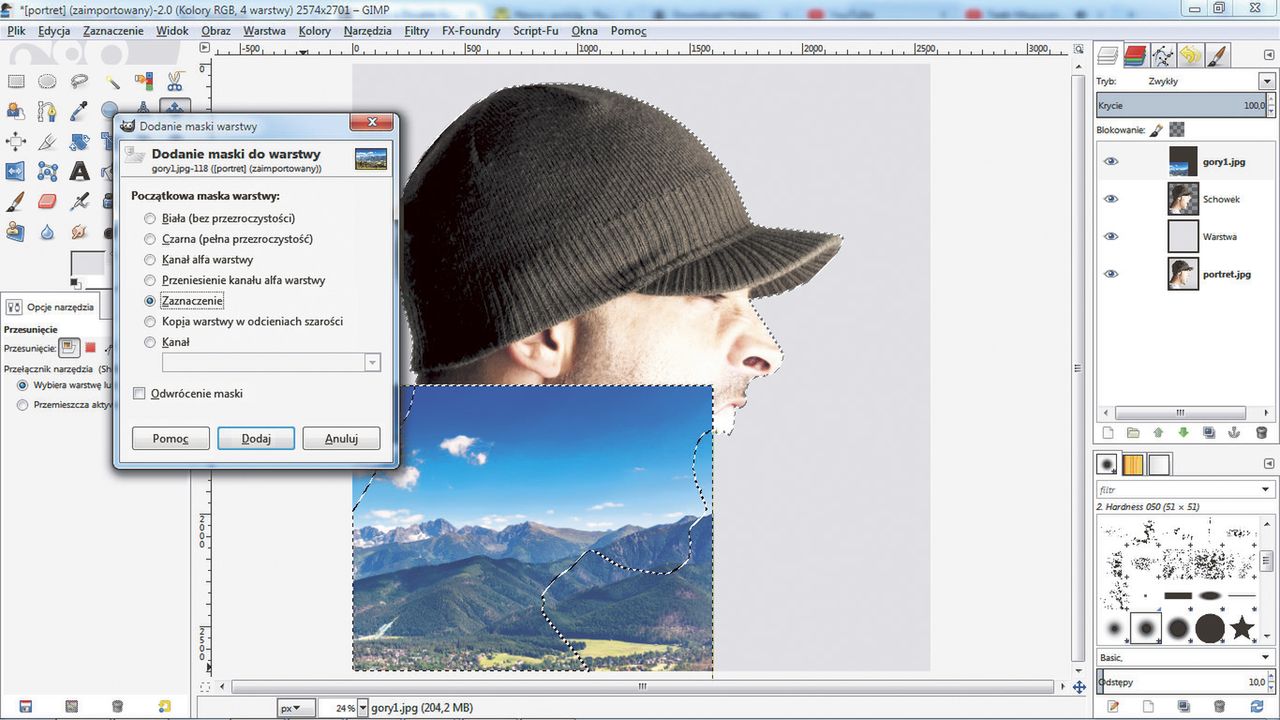The width and height of the screenshot is (1280, 720).
Task: Select the Paths tool
Action: [x=47, y=112]
